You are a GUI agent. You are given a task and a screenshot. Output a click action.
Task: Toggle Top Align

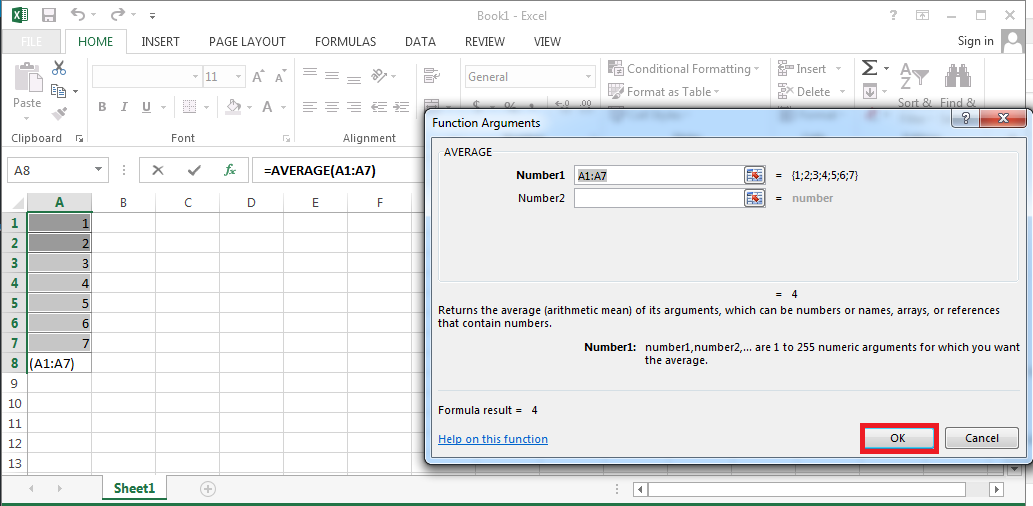point(310,75)
